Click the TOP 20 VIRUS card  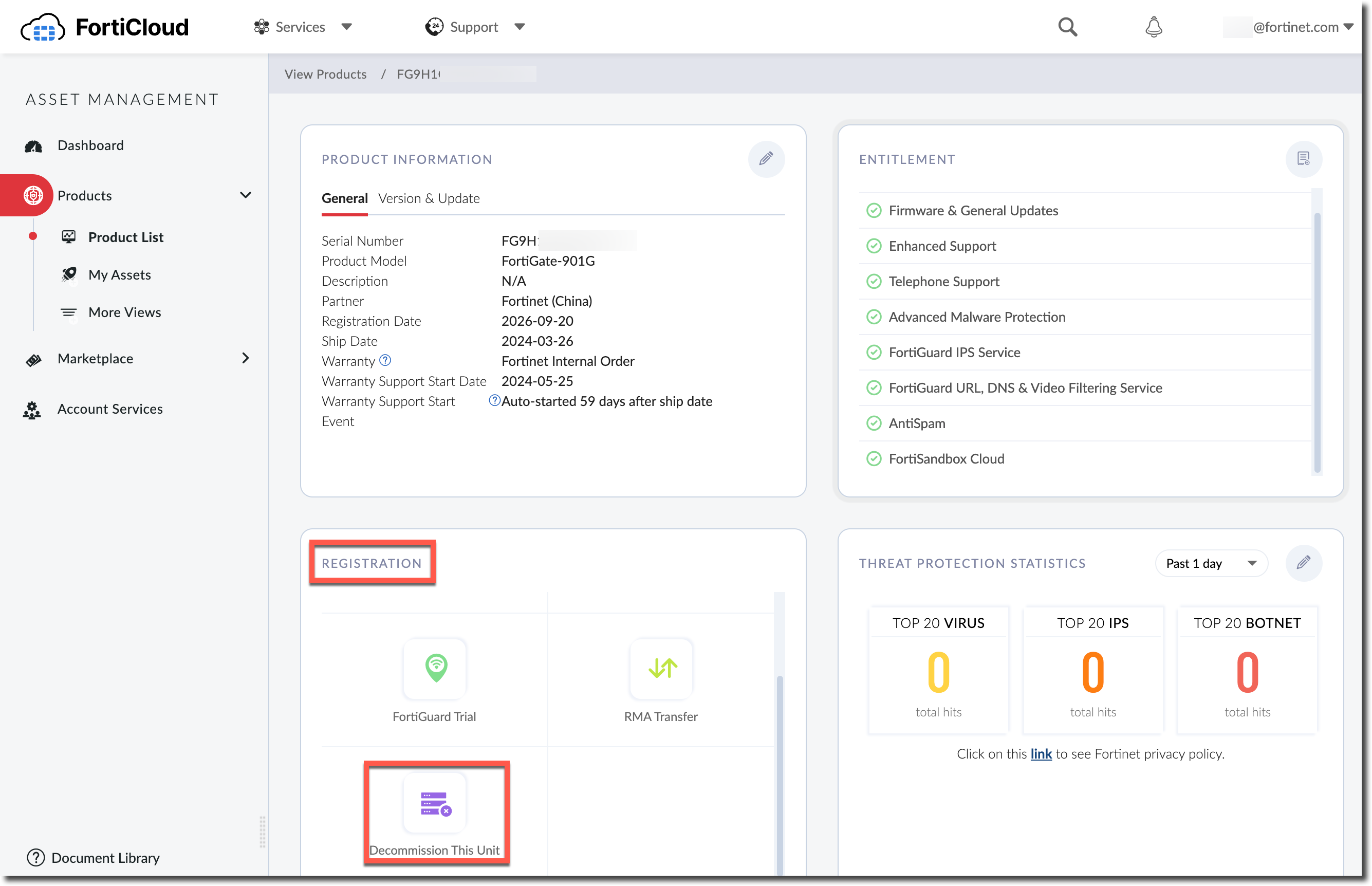pyautogui.click(x=938, y=670)
